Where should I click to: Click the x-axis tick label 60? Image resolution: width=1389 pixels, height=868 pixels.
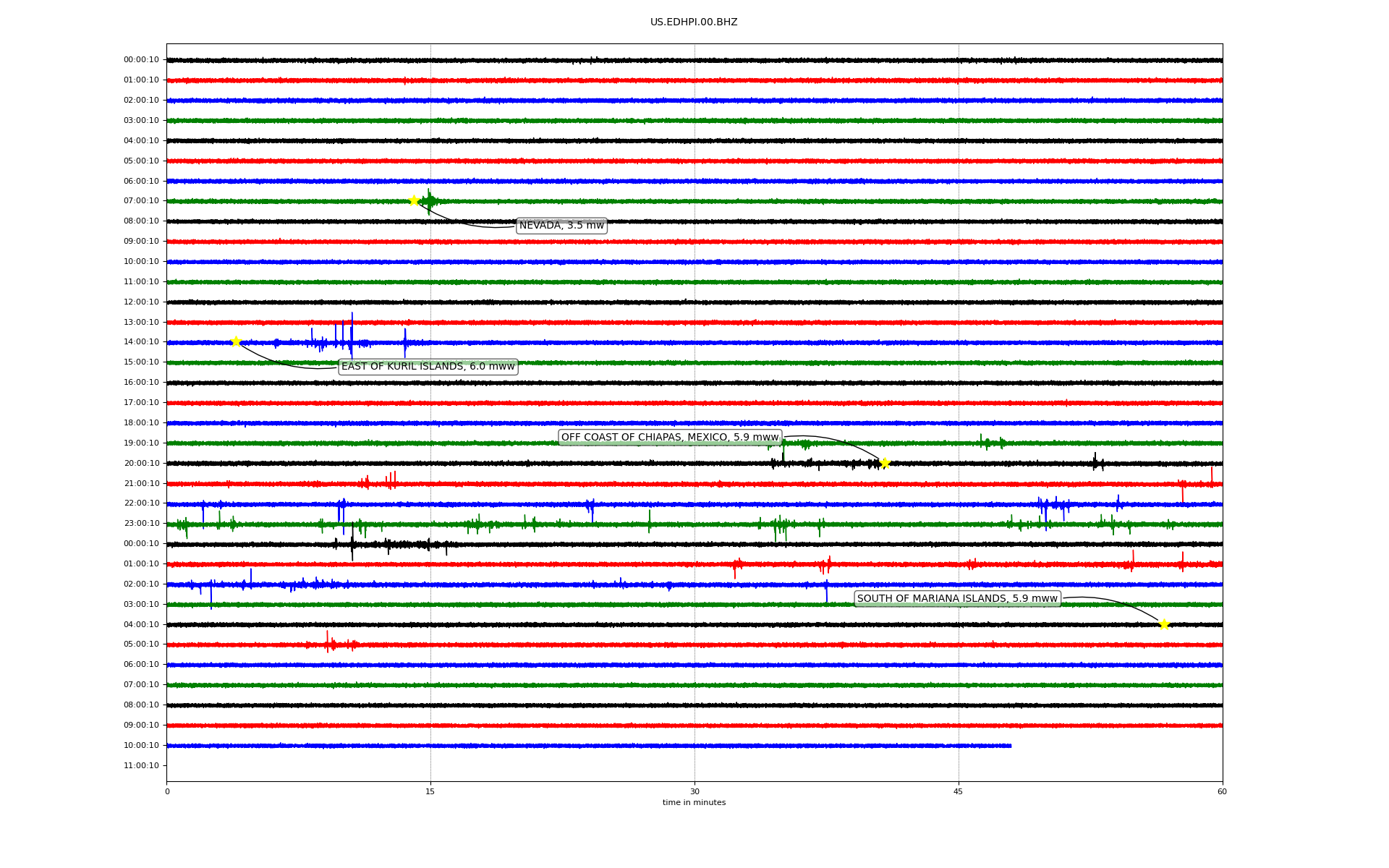pyautogui.click(x=1222, y=791)
